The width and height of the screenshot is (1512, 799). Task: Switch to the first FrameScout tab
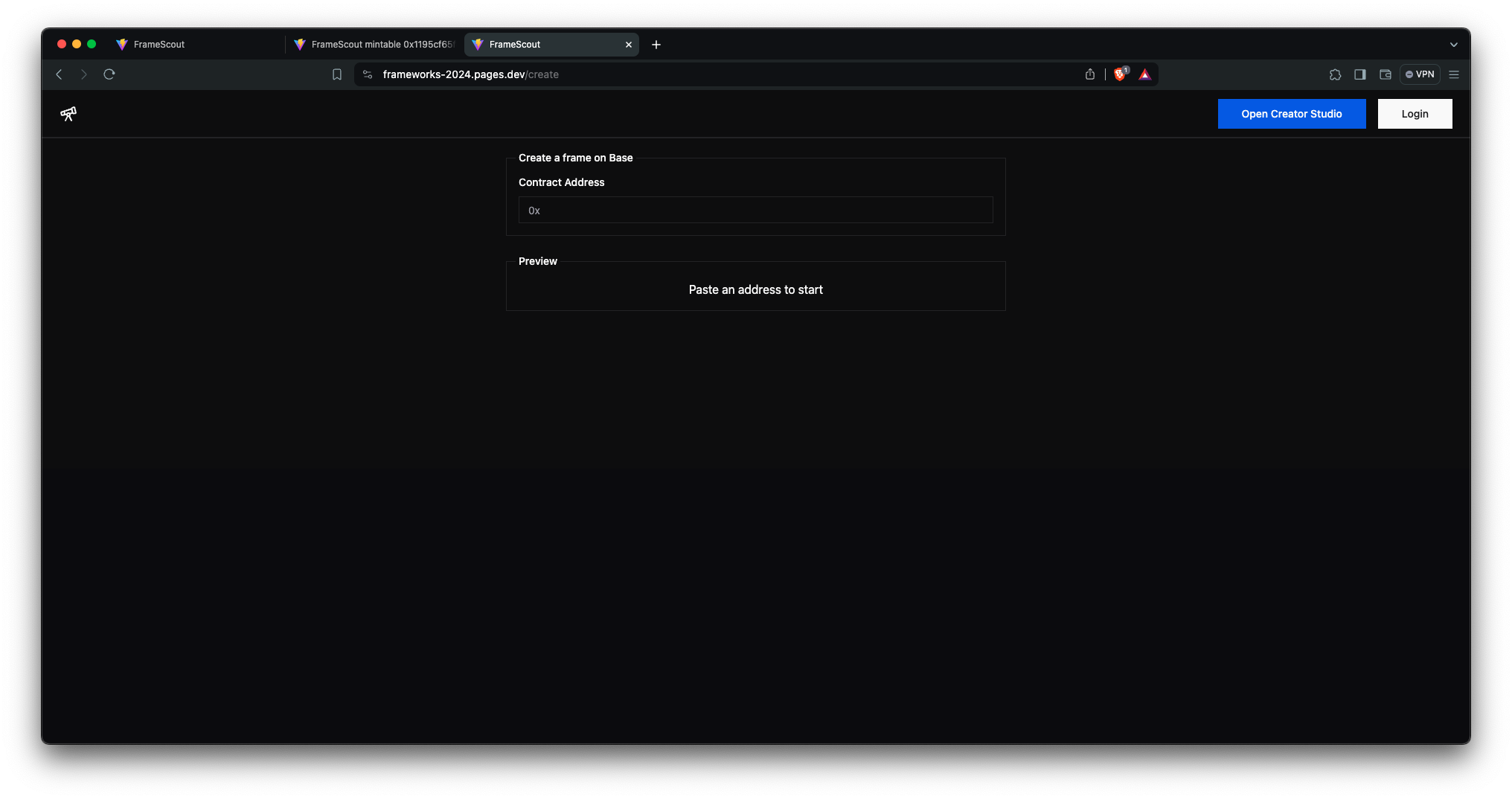coord(196,45)
